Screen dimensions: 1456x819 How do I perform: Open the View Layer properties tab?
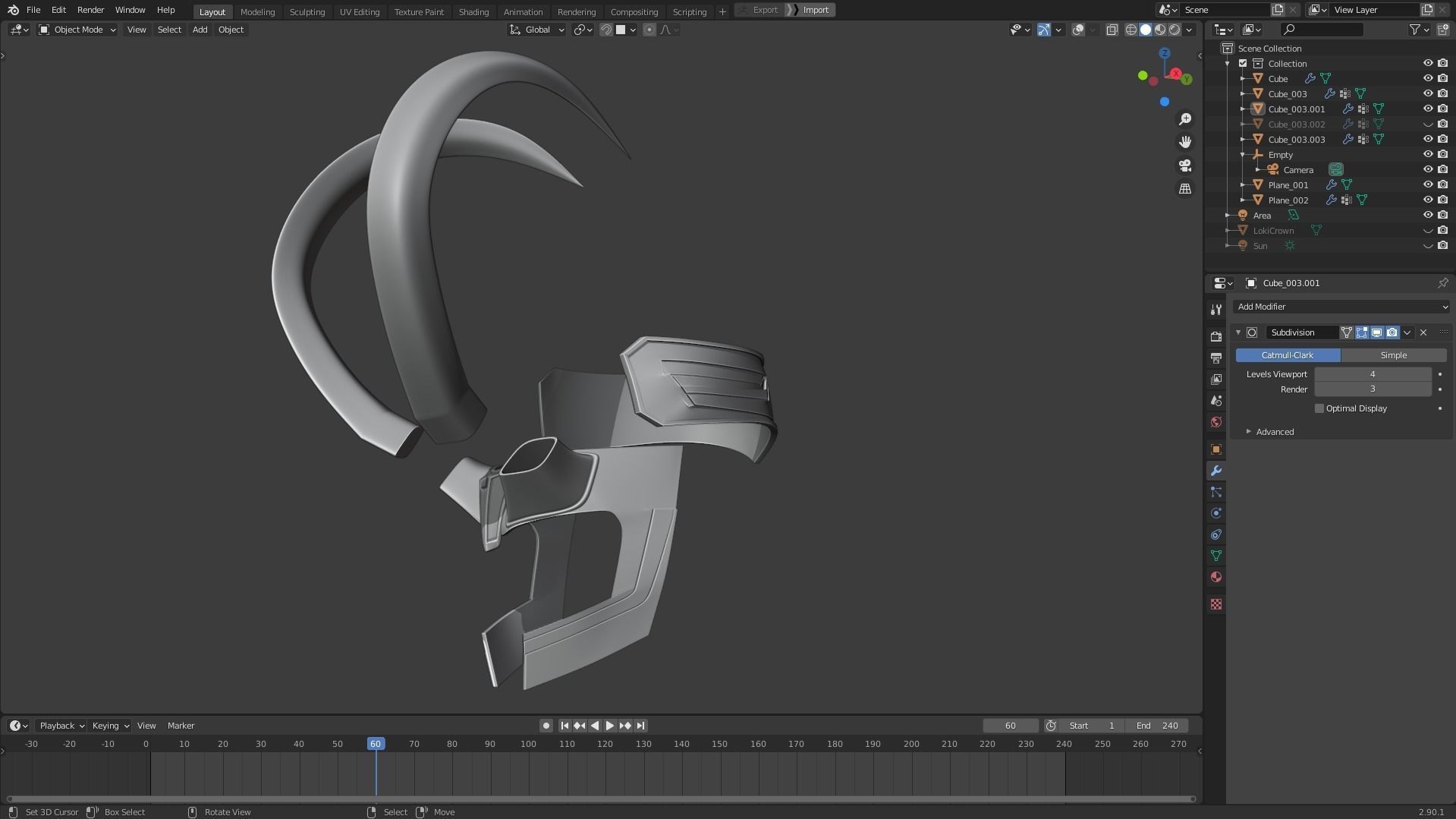(1216, 379)
